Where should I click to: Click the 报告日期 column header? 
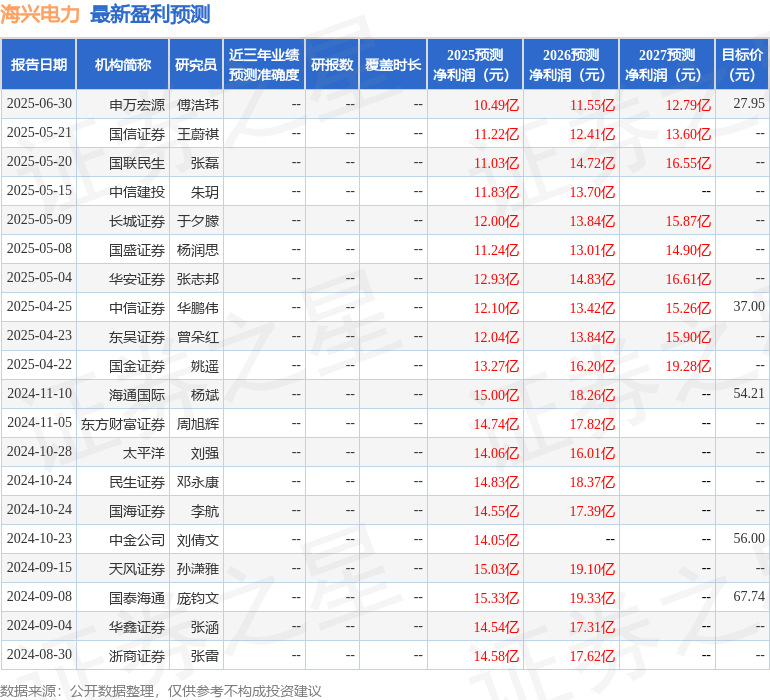[x=39, y=65]
